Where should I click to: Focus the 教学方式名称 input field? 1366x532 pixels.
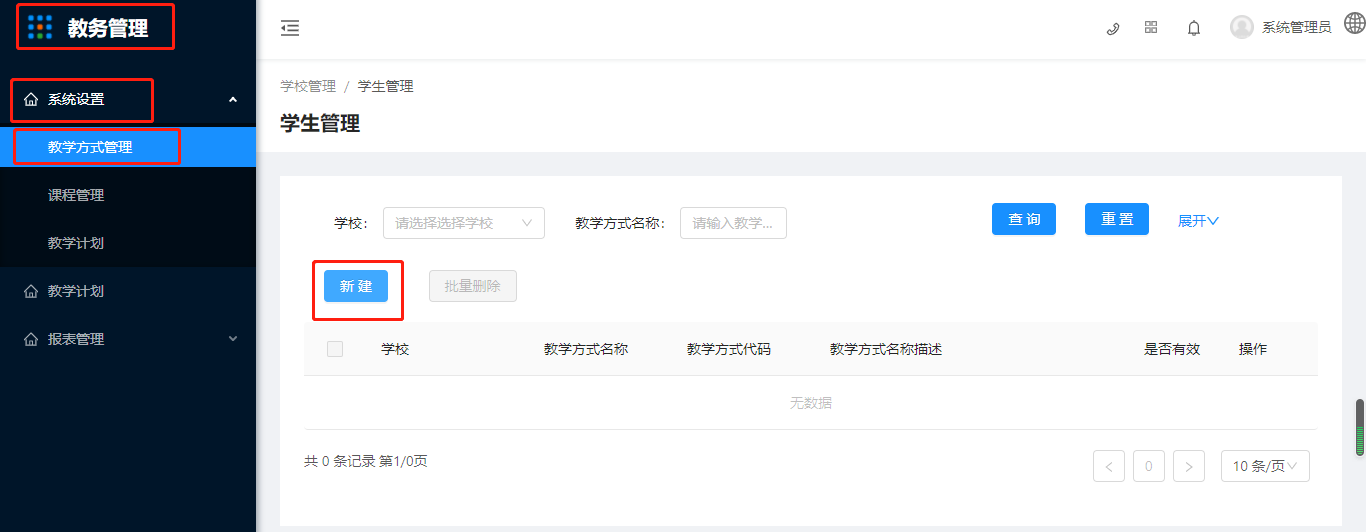coord(733,223)
